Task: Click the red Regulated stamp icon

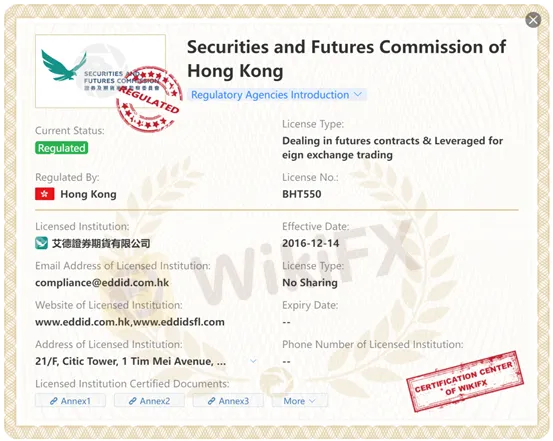Action: click(149, 99)
